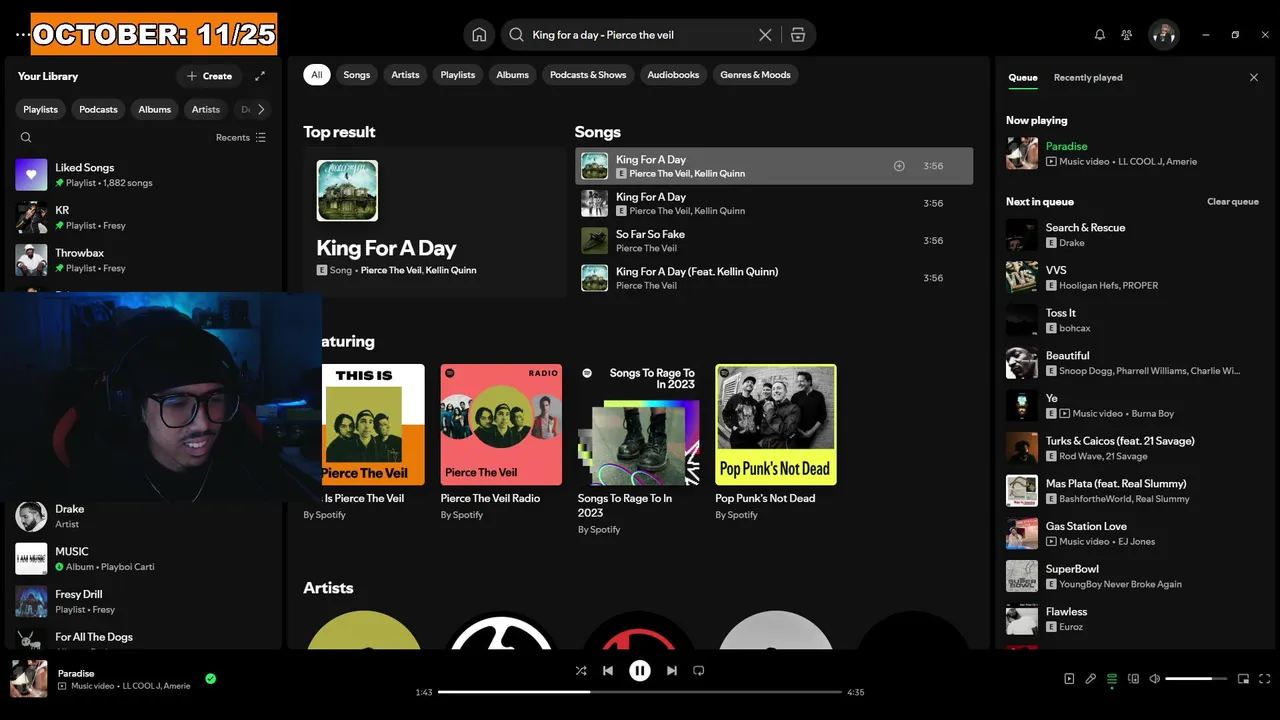
Task: Filter library by Podcasts chip
Action: (x=98, y=110)
